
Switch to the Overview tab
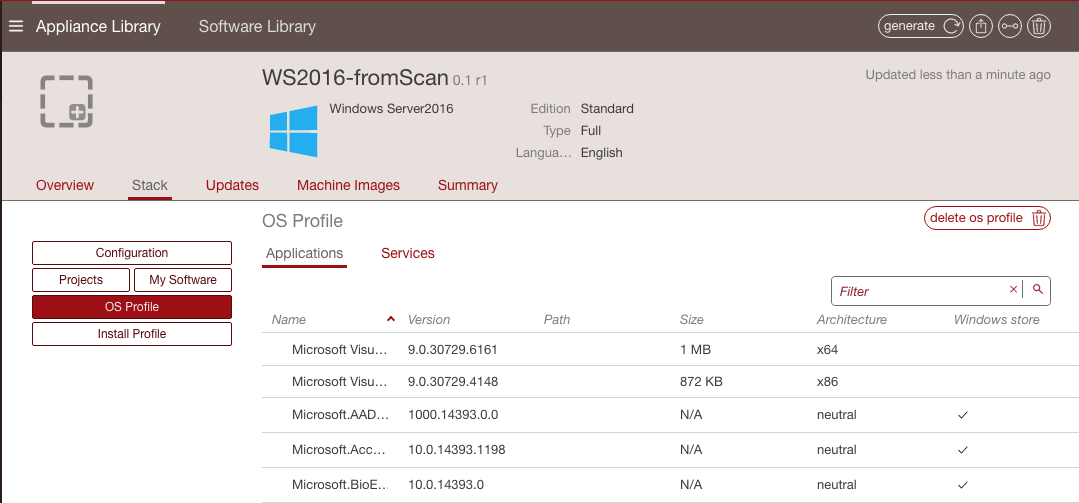point(65,185)
